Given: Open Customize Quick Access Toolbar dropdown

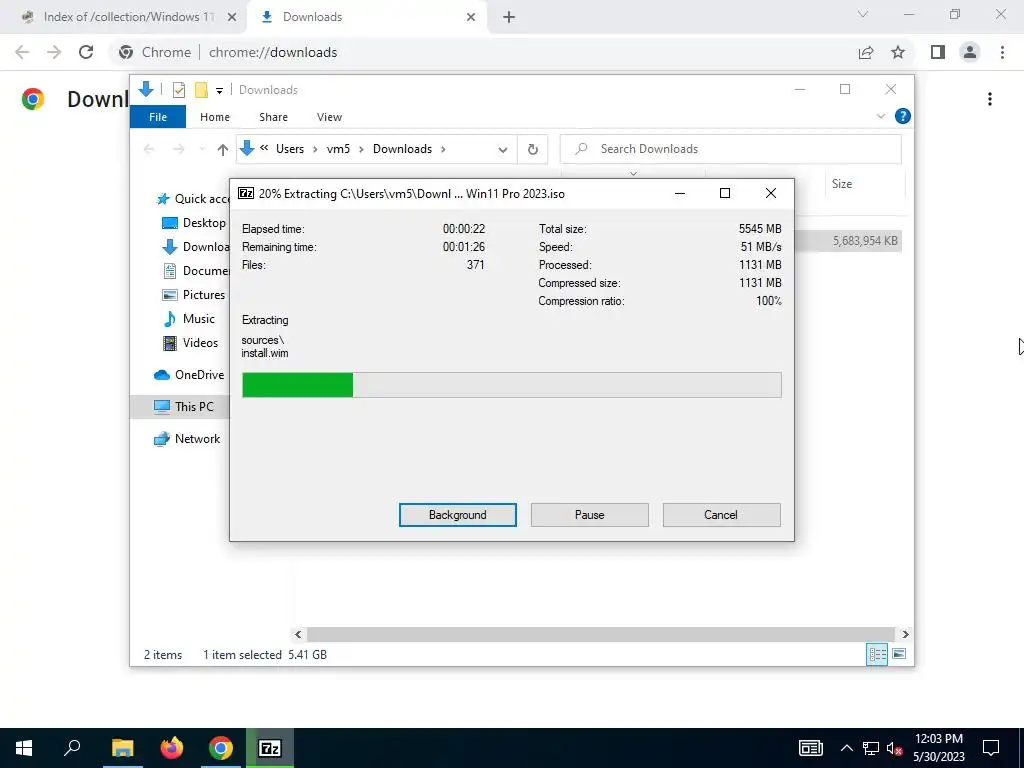Looking at the screenshot, I should 219,91.
